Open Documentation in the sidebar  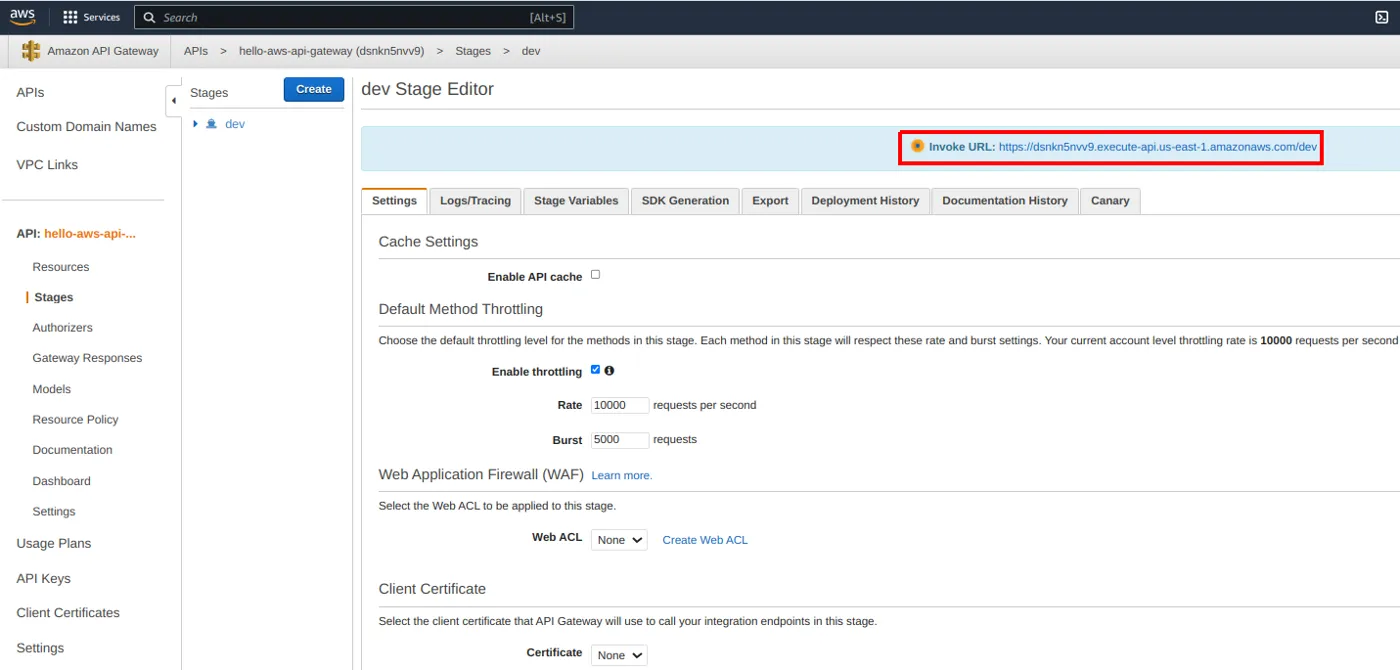coord(72,450)
